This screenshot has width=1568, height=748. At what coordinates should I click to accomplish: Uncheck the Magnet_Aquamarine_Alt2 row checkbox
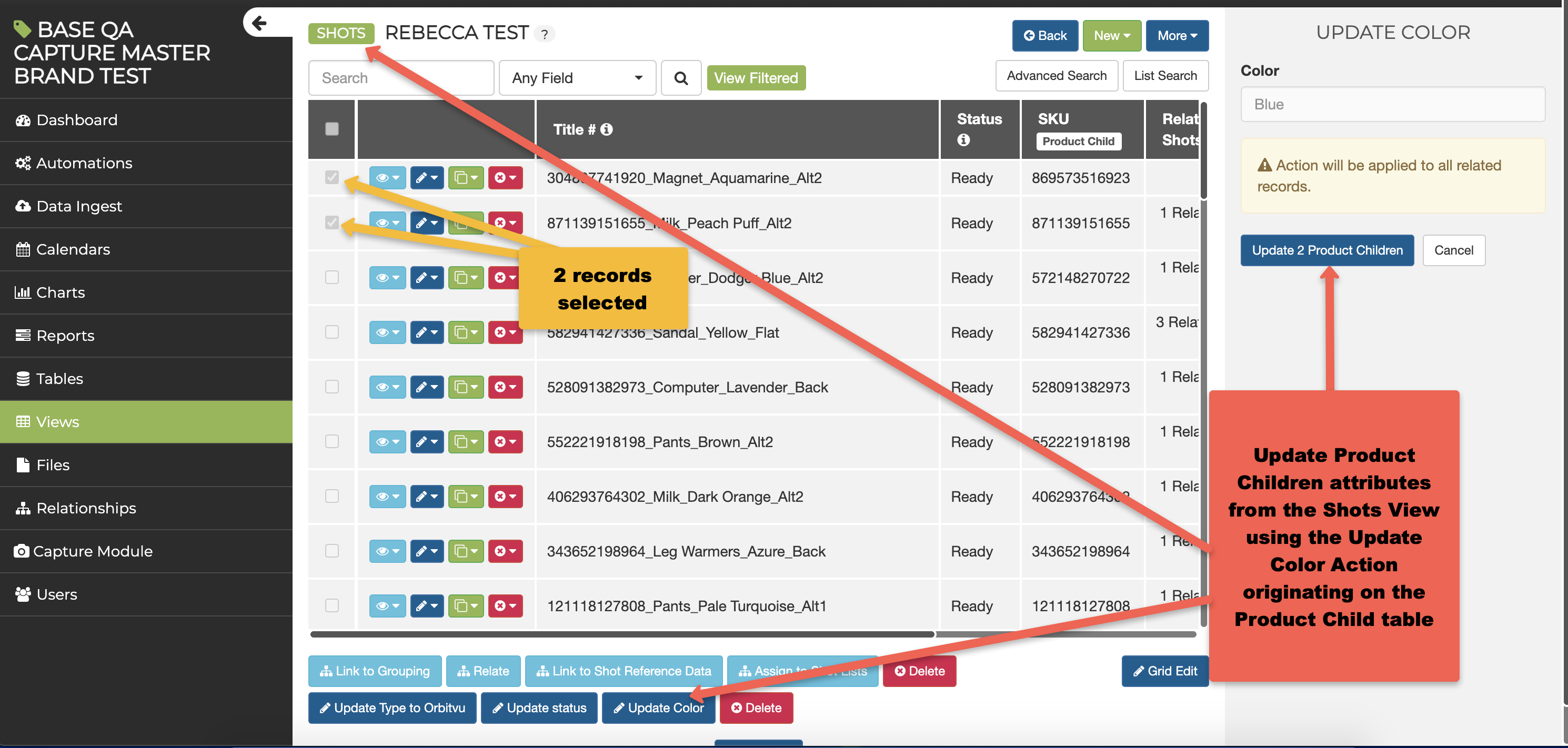pyautogui.click(x=331, y=177)
